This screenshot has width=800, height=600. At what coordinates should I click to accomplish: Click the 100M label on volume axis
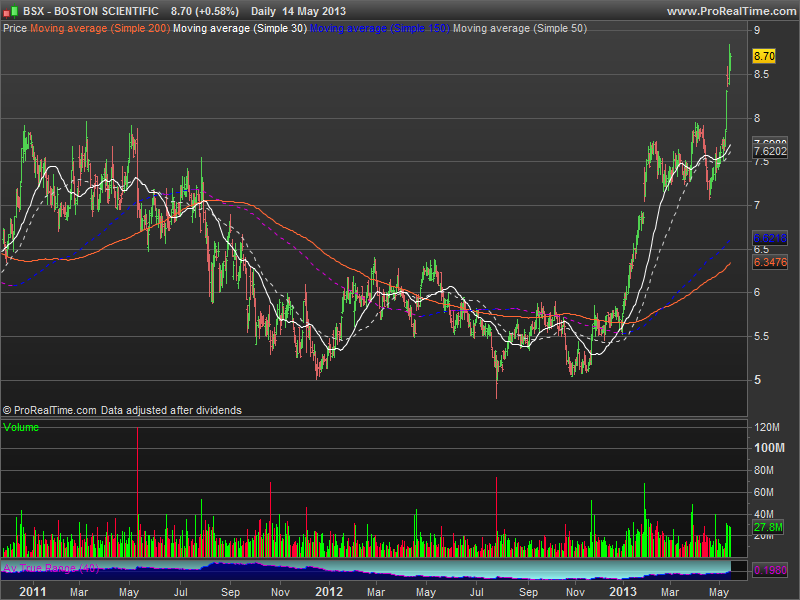coord(769,448)
